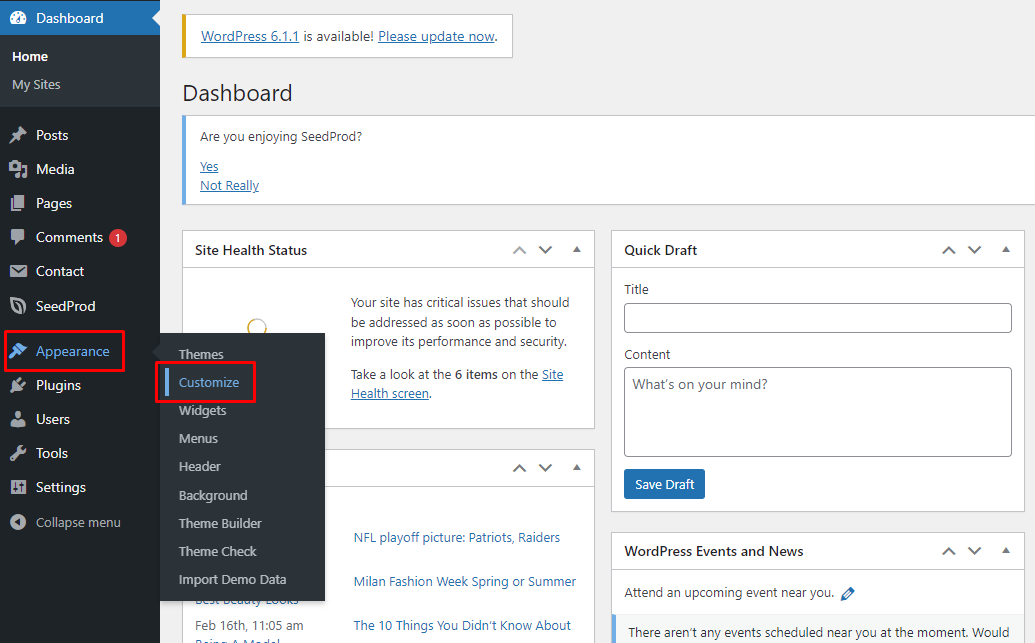Move Site Health Status widget up
This screenshot has height=643, width=1035.
point(519,250)
